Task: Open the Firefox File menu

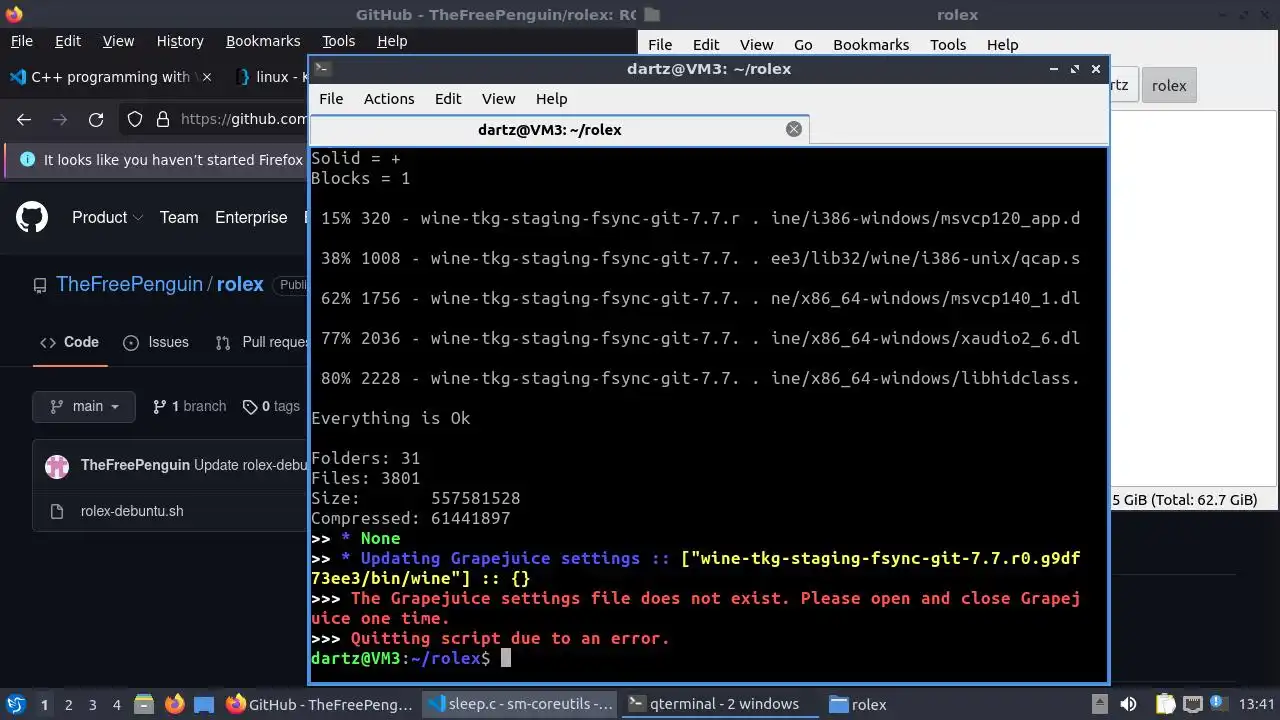Action: pos(21,41)
